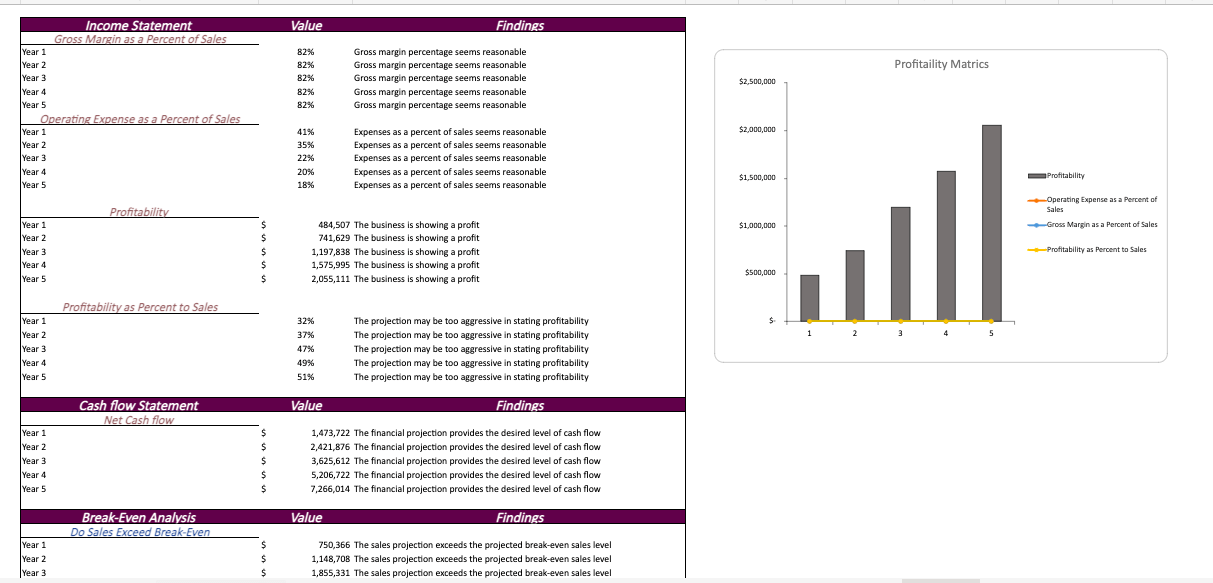Select the Year 1 bar in chart
The width and height of the screenshot is (1213, 583).
pyautogui.click(x=809, y=297)
